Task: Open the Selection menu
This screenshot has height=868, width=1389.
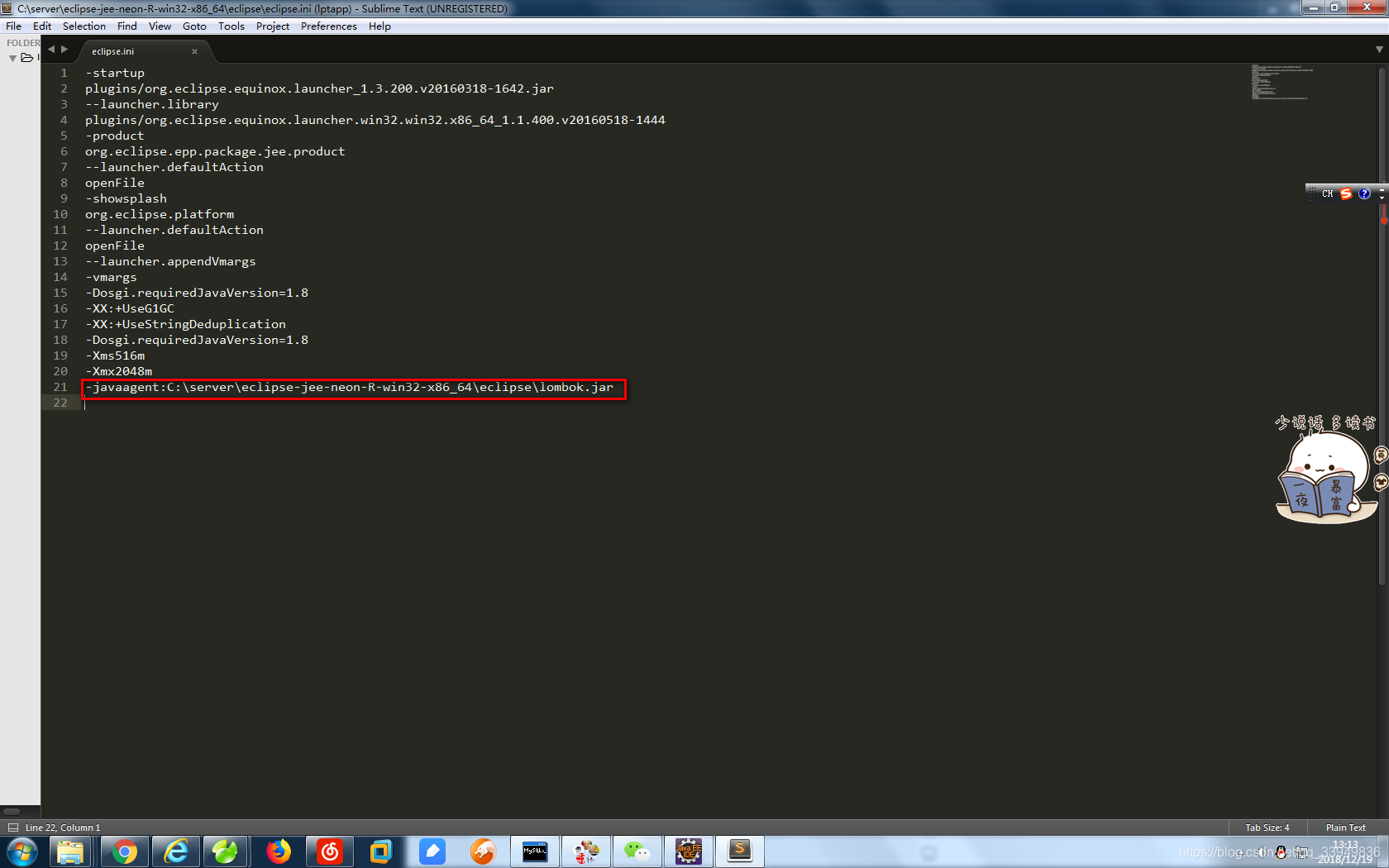Action: [x=84, y=26]
